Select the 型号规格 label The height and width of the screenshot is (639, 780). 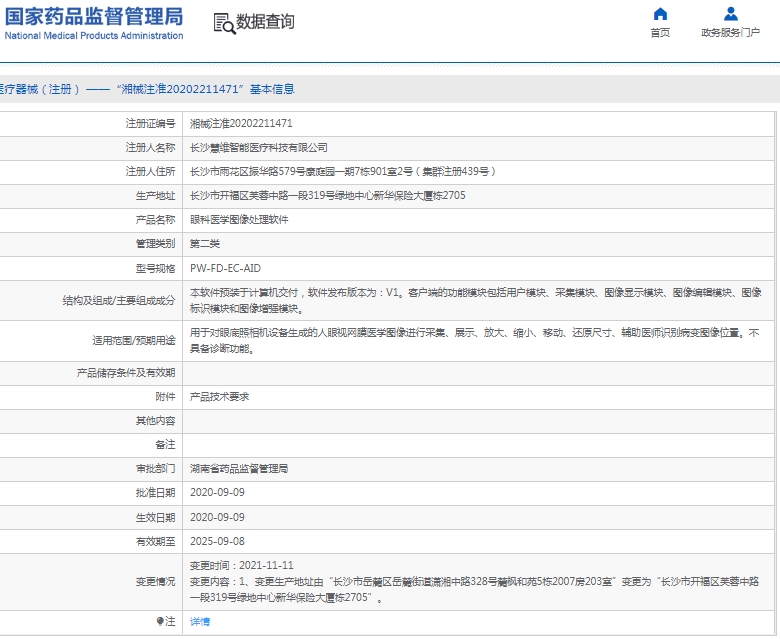(155, 269)
